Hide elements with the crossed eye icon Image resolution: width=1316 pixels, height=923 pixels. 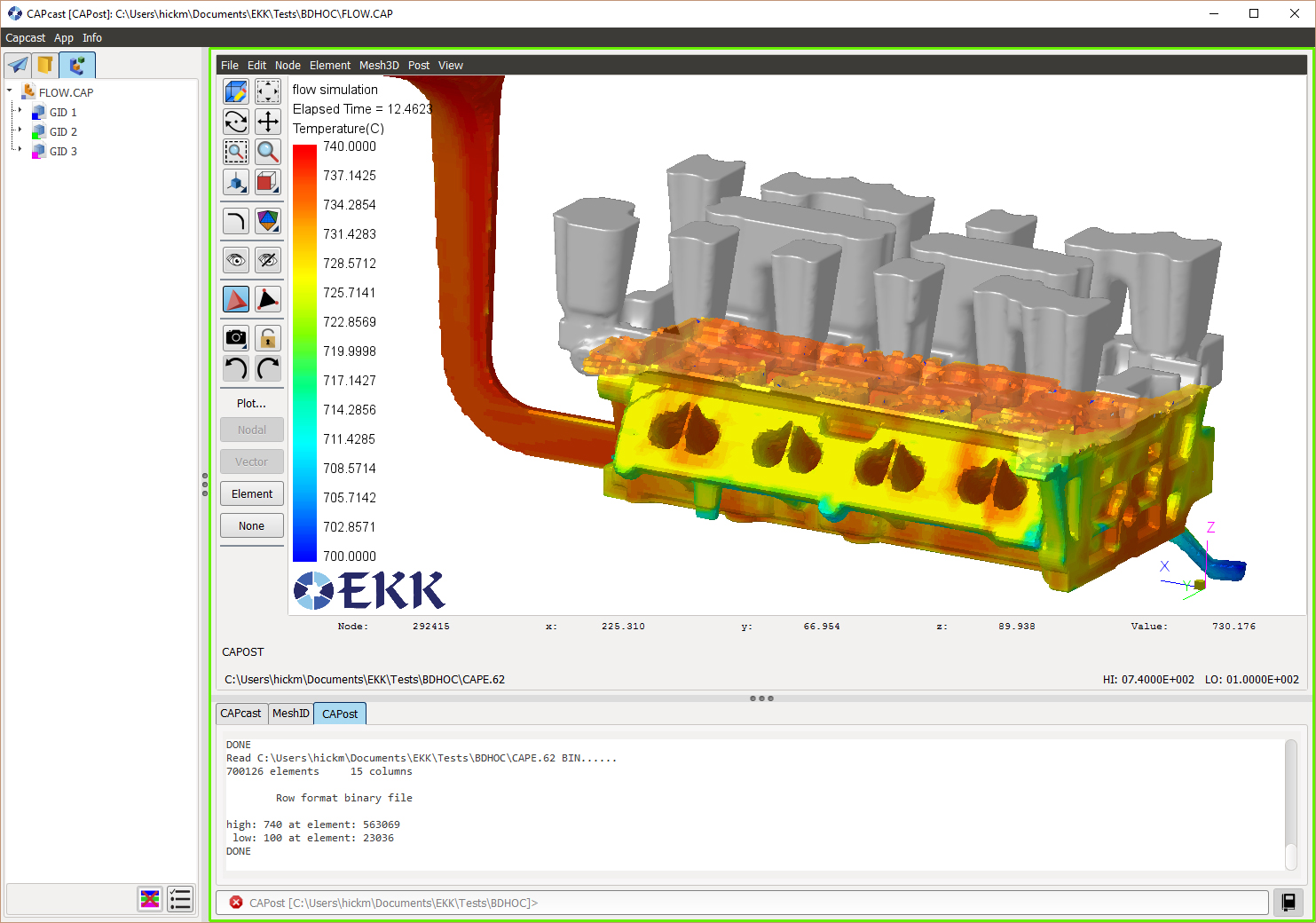(268, 260)
